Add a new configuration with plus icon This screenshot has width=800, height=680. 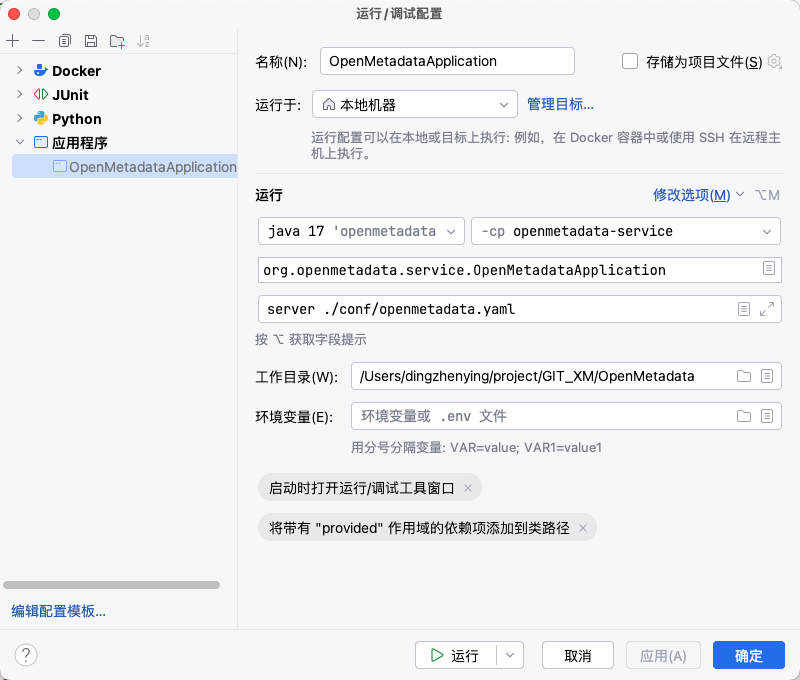[x=13, y=41]
